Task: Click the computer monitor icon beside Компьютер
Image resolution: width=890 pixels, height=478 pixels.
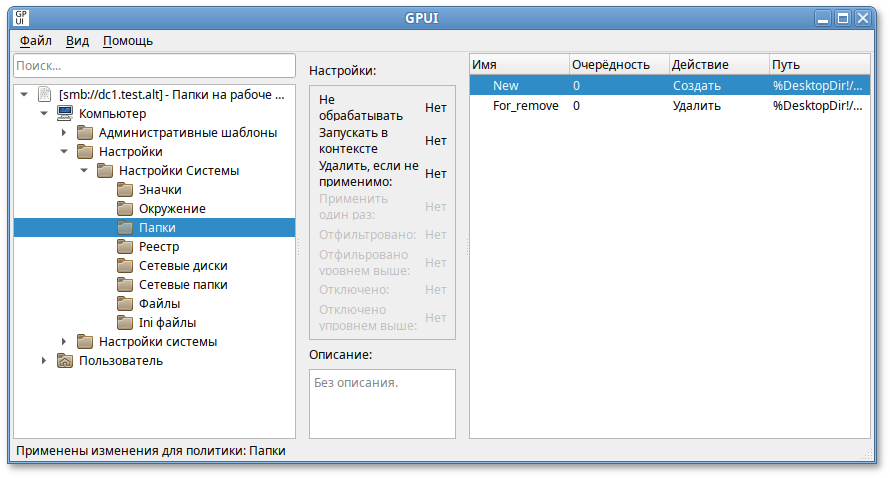Action: [65, 114]
